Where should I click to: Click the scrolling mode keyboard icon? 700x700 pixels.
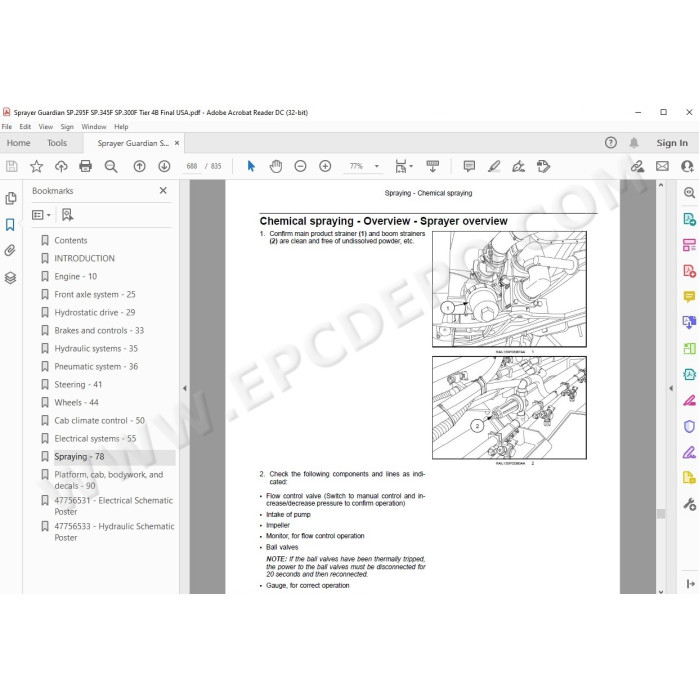pyautogui.click(x=433, y=167)
